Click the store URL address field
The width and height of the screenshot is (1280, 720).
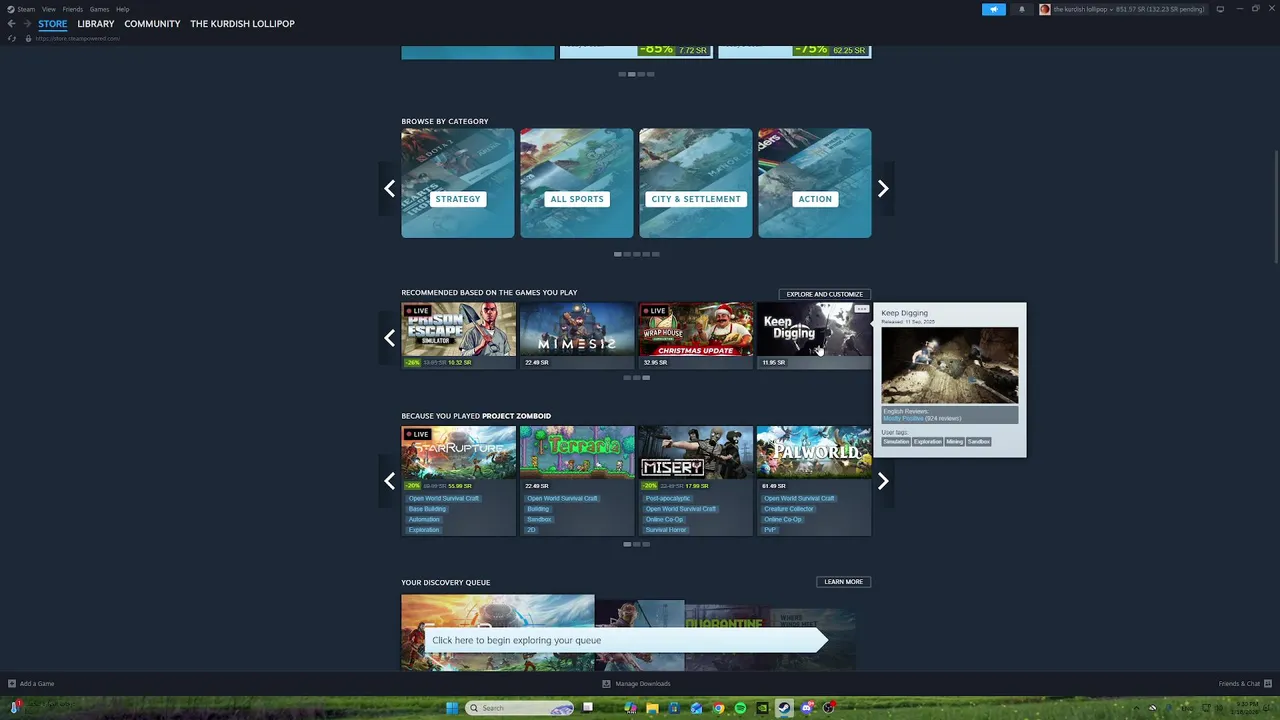point(78,38)
